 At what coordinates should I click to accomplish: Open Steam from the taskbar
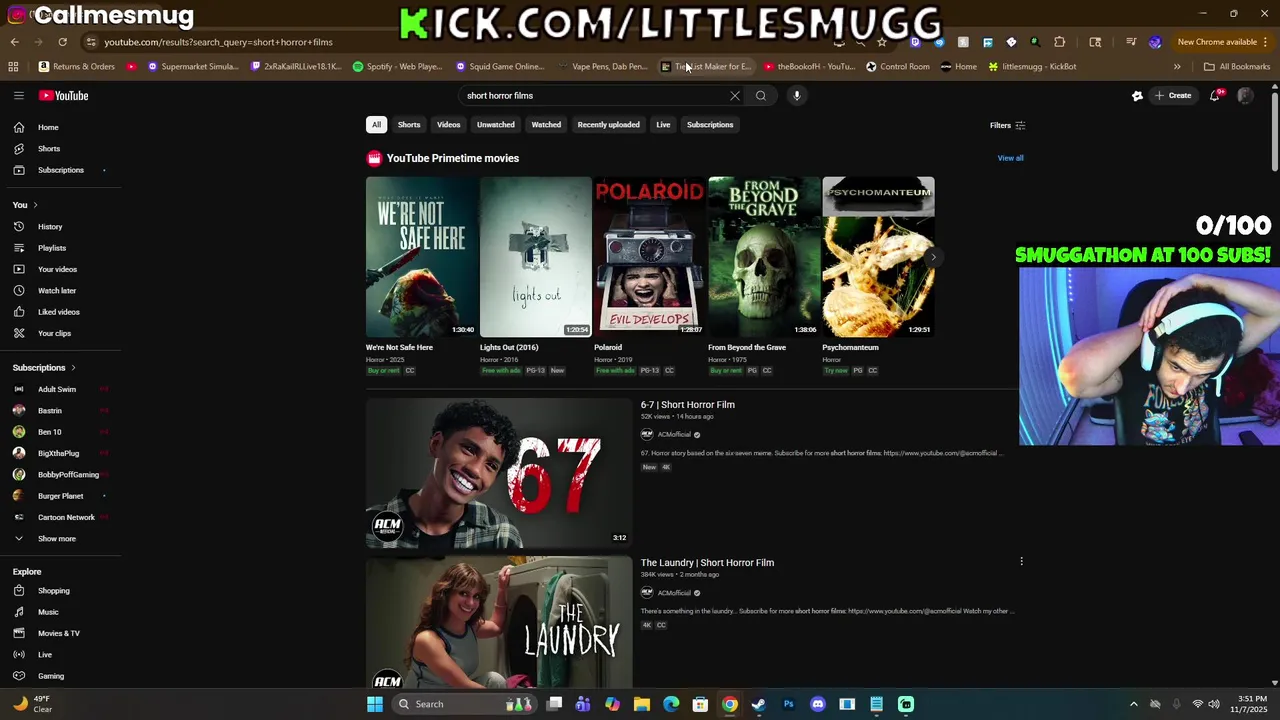pos(759,704)
